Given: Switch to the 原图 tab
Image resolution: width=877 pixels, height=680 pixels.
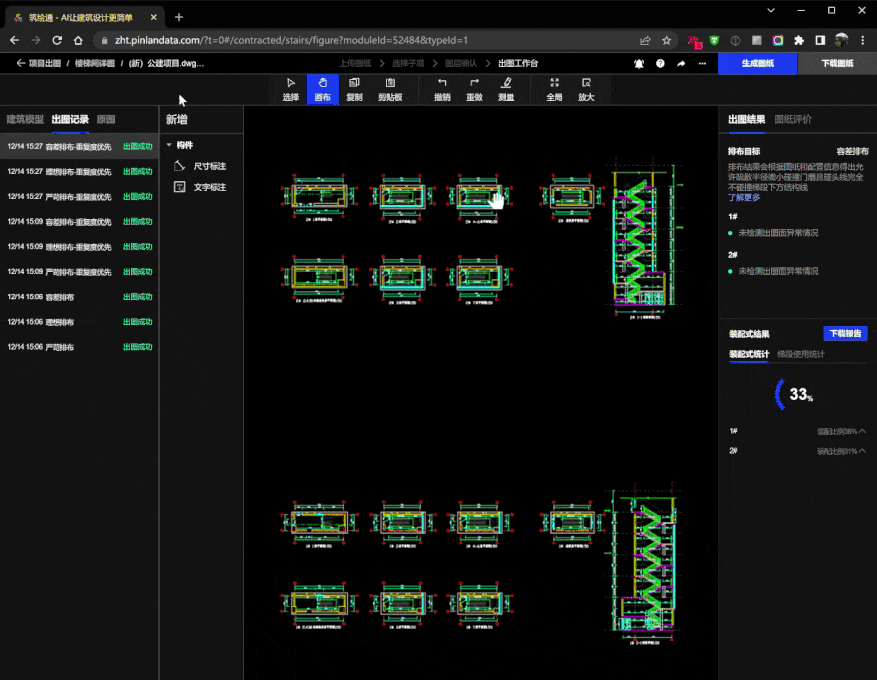Looking at the screenshot, I should [106, 119].
